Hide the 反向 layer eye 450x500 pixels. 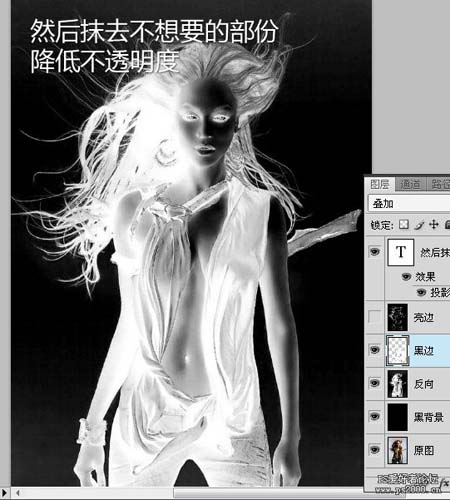375,383
